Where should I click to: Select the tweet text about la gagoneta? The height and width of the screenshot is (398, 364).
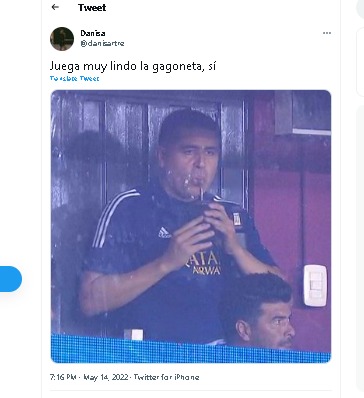point(133,66)
